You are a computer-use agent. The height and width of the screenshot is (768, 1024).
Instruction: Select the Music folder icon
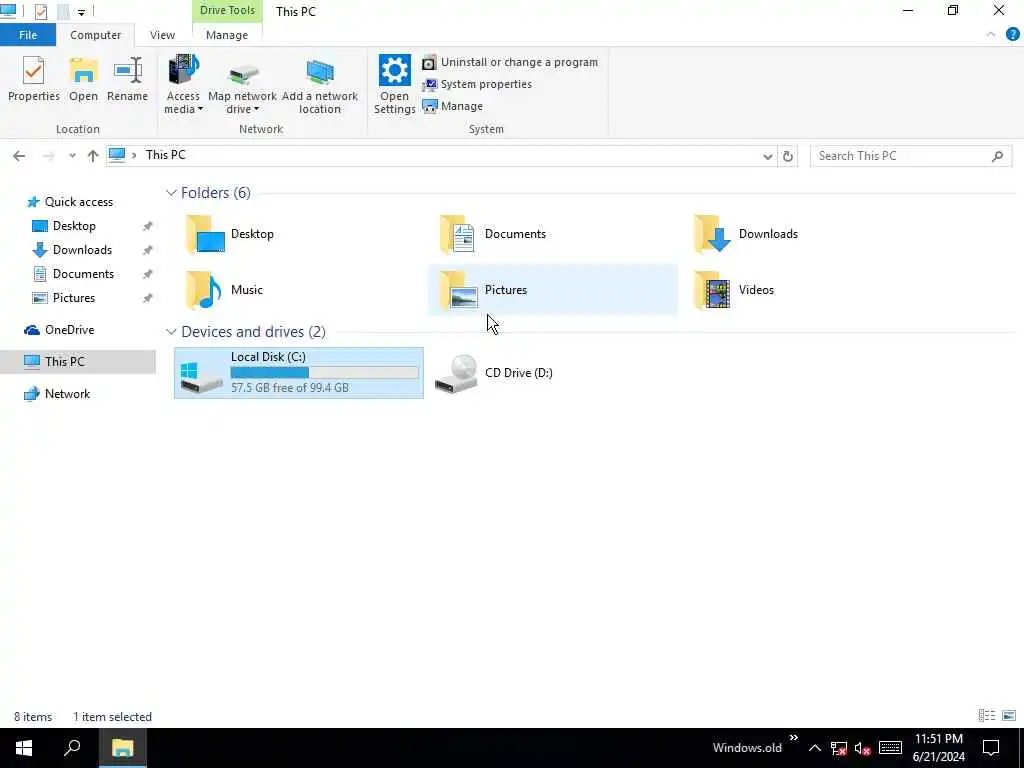pyautogui.click(x=204, y=290)
